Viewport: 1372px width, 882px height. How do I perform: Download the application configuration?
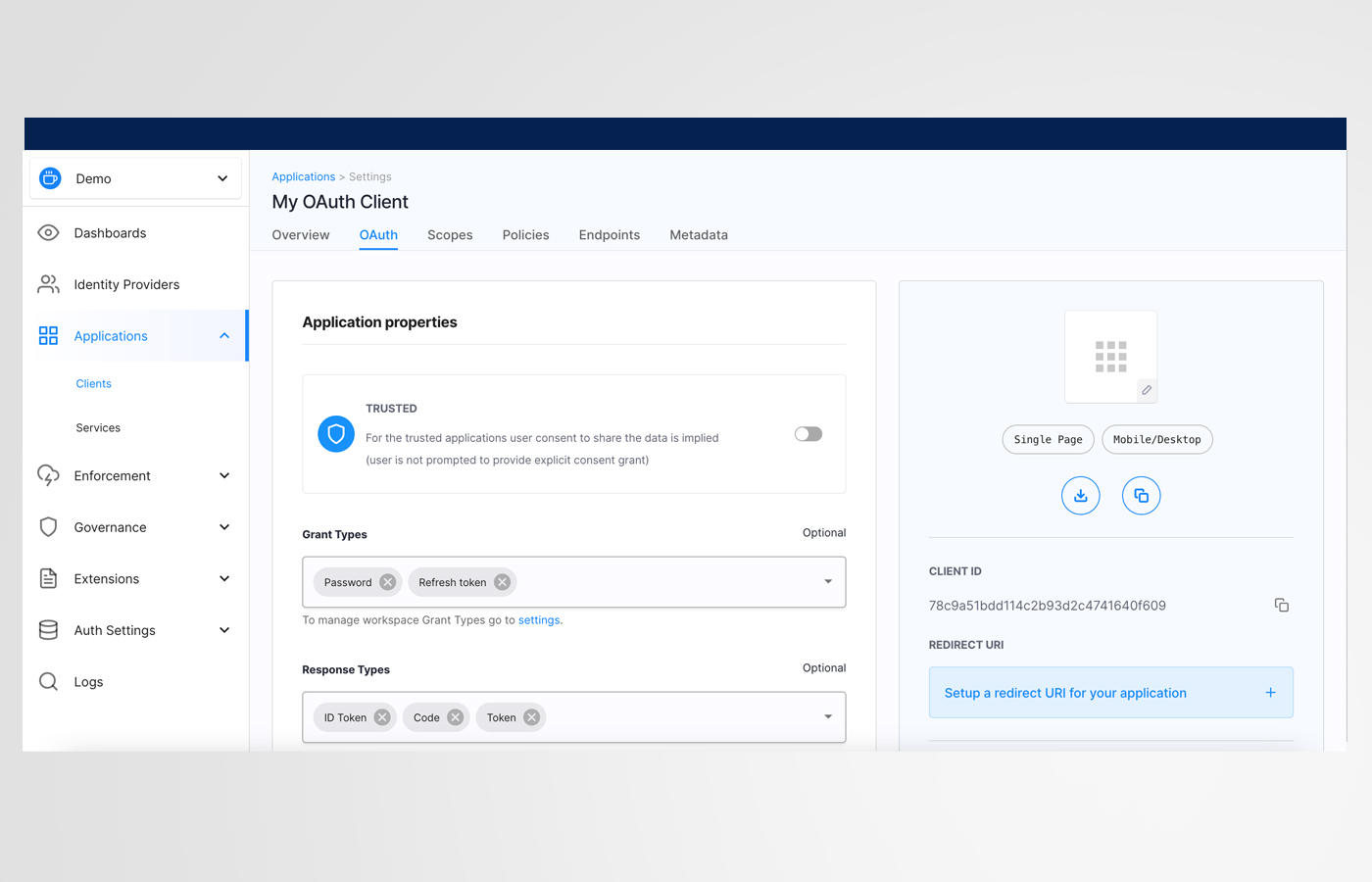click(1081, 495)
